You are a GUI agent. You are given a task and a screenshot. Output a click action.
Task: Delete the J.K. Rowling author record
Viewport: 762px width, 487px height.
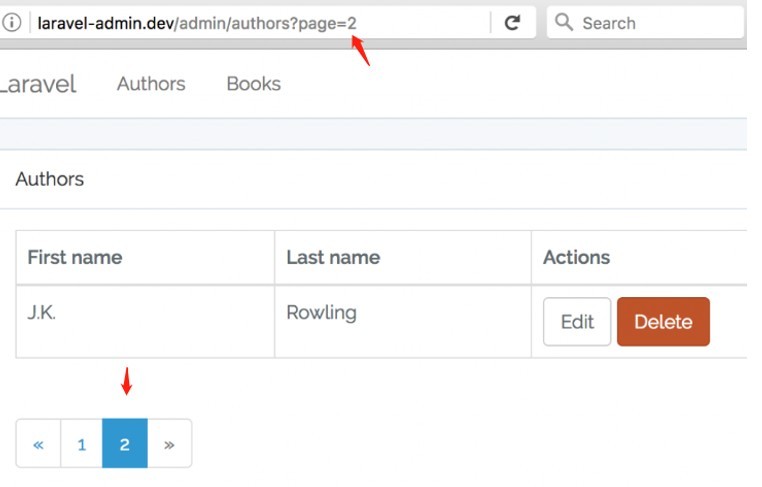[663, 322]
